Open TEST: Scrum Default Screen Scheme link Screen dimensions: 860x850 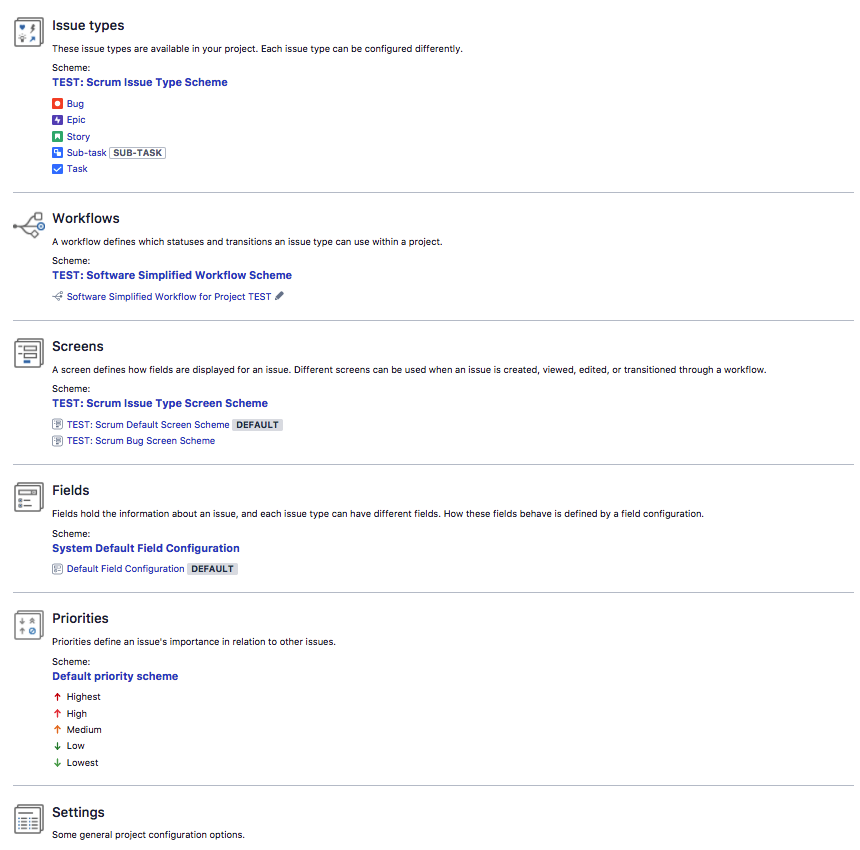click(148, 425)
